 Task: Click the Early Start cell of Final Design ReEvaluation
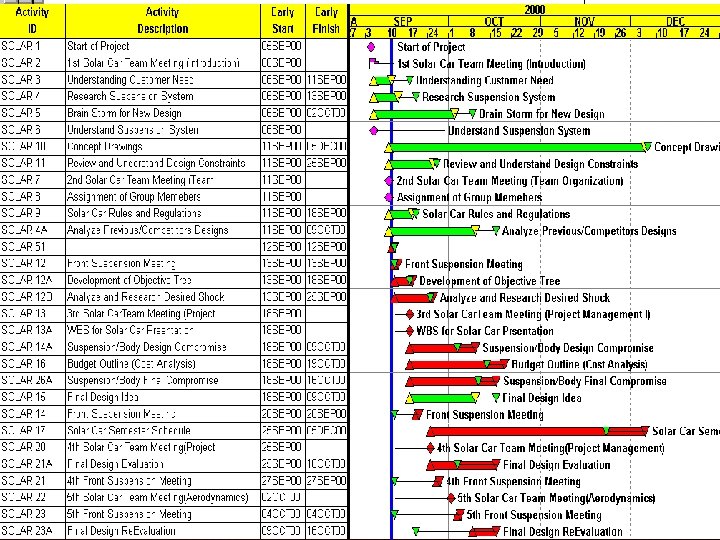click(282, 531)
